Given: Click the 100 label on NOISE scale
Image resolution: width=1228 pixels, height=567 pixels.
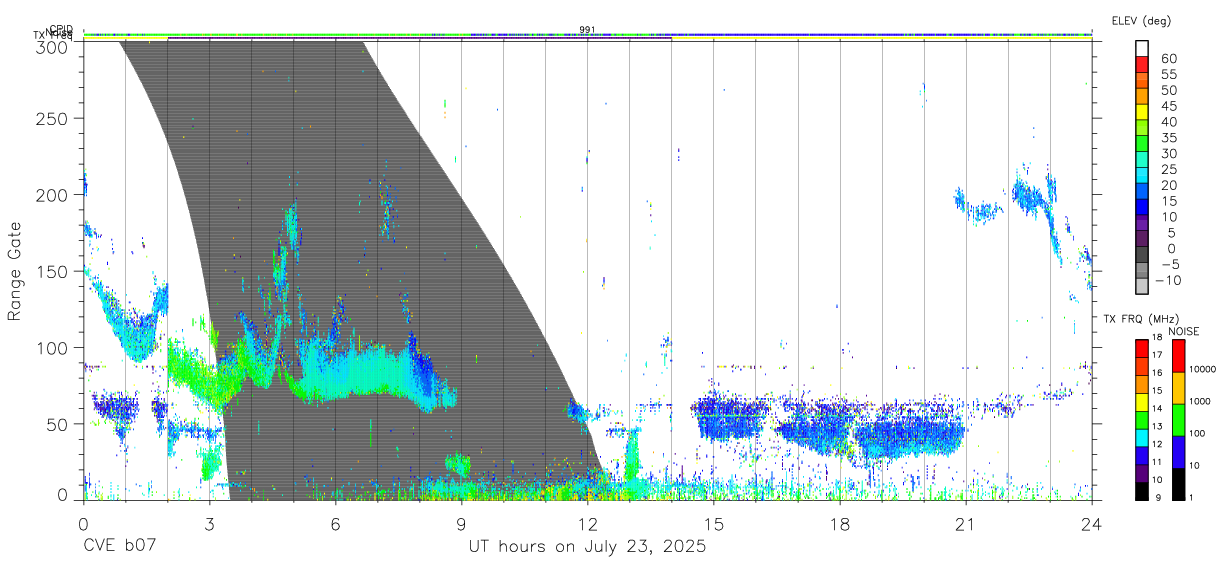Looking at the screenshot, I should pyautogui.click(x=1197, y=433).
